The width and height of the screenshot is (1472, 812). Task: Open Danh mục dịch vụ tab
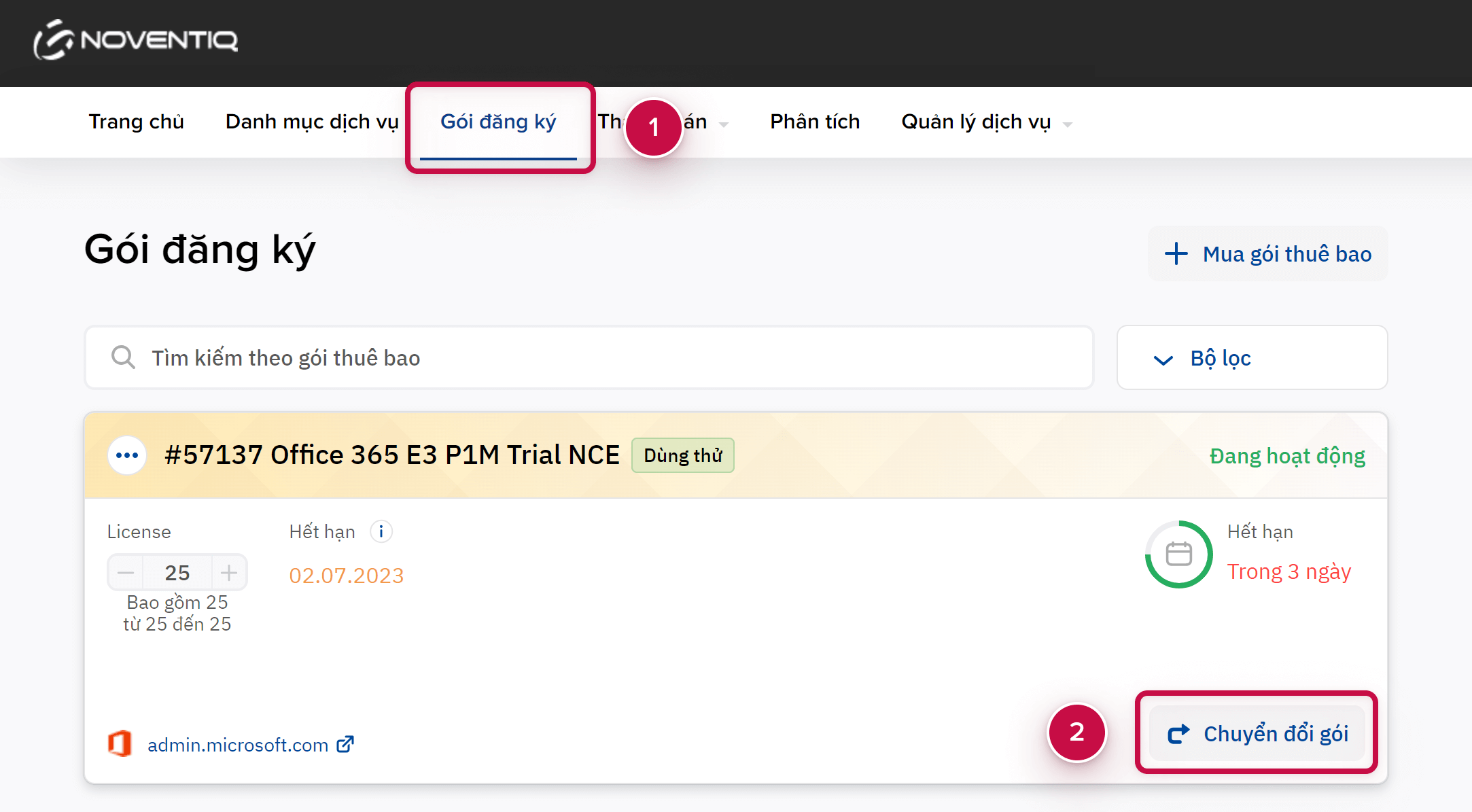coord(312,122)
